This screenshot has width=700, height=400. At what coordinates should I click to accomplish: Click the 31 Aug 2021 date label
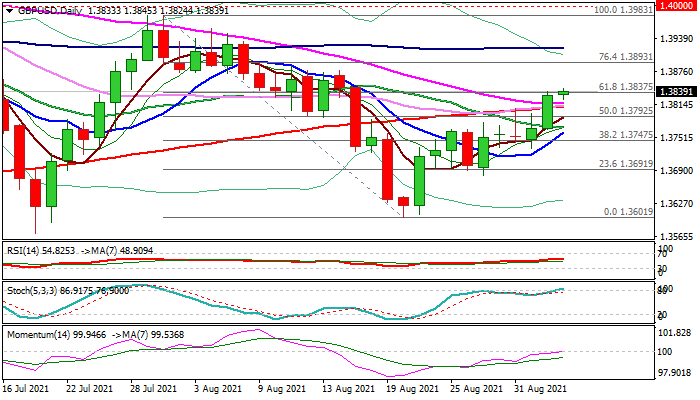540,385
